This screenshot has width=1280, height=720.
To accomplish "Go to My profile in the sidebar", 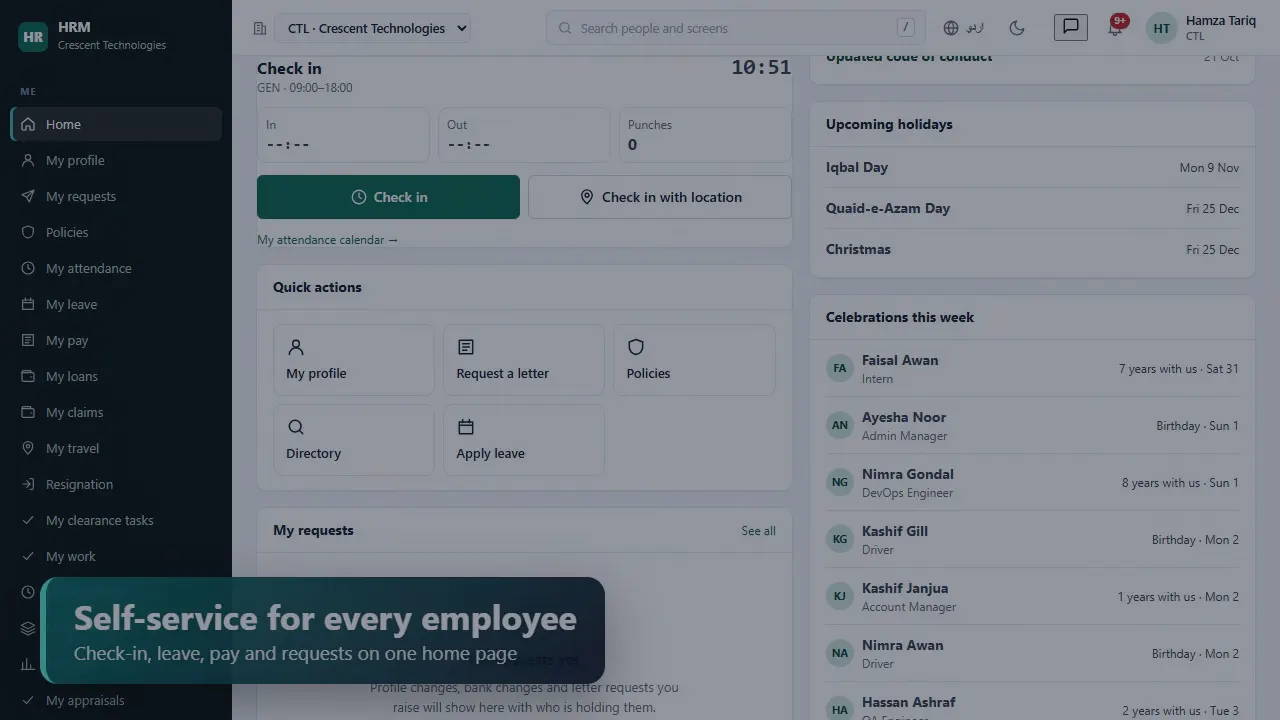I will [116, 160].
